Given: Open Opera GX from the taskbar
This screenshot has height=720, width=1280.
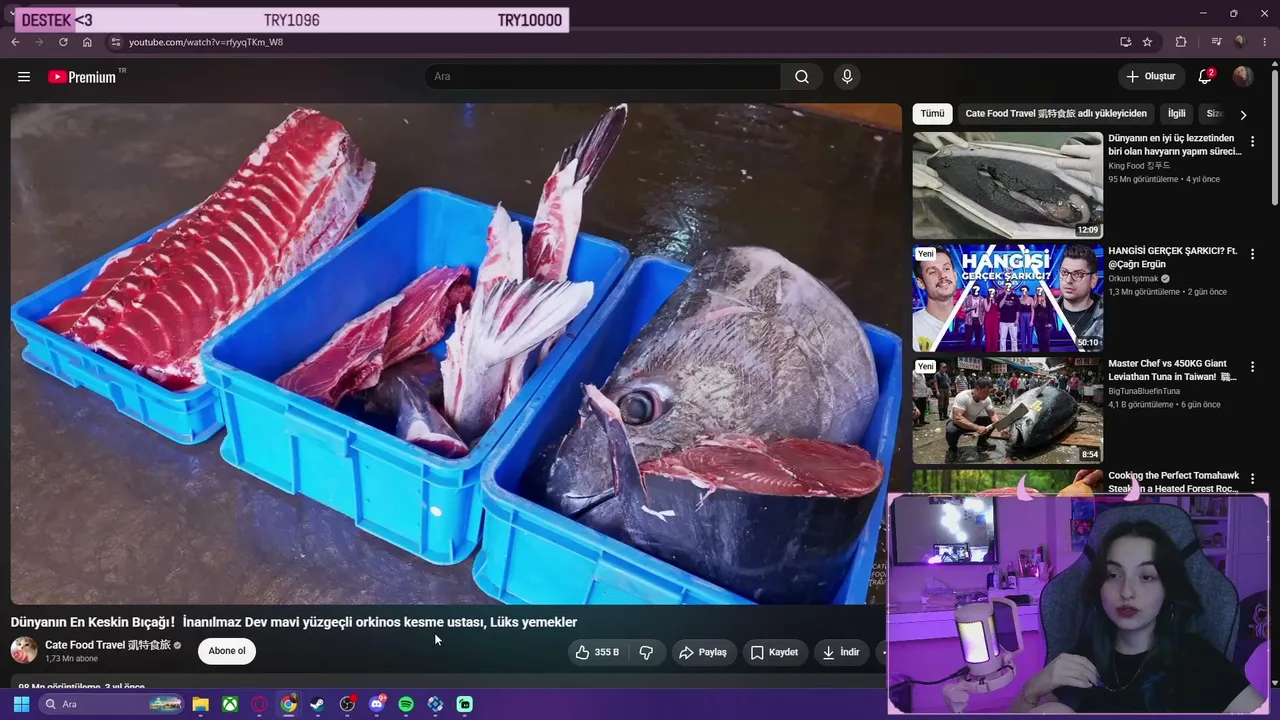Looking at the screenshot, I should pos(259,704).
